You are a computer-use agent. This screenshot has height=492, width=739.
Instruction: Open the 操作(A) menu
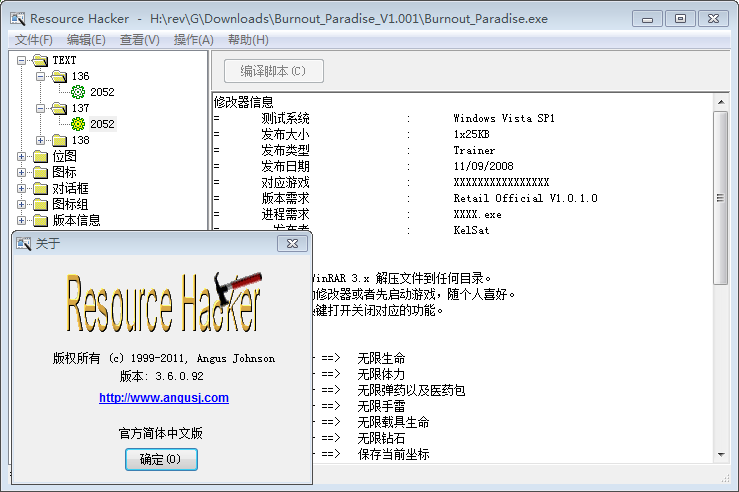(193, 40)
